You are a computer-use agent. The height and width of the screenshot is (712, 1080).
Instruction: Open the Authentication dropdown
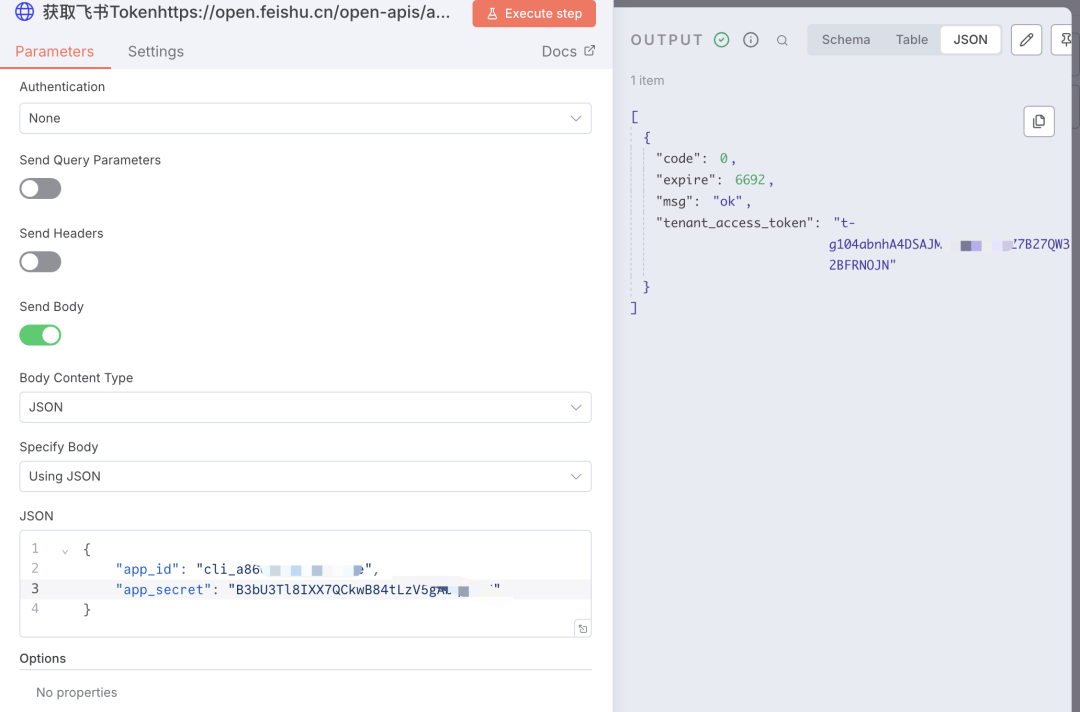305,118
